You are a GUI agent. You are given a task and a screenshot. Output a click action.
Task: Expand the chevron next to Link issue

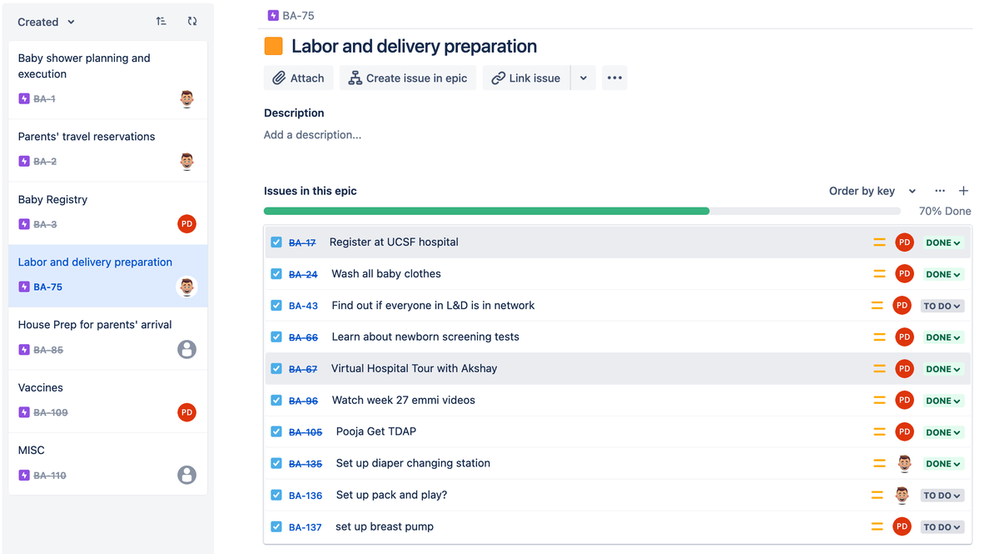[583, 78]
